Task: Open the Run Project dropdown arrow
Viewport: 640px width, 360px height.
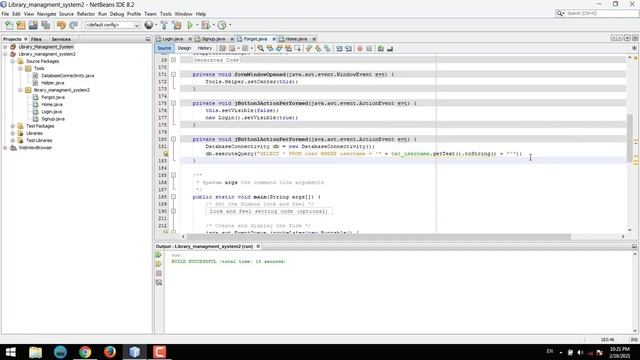Action: point(197,25)
